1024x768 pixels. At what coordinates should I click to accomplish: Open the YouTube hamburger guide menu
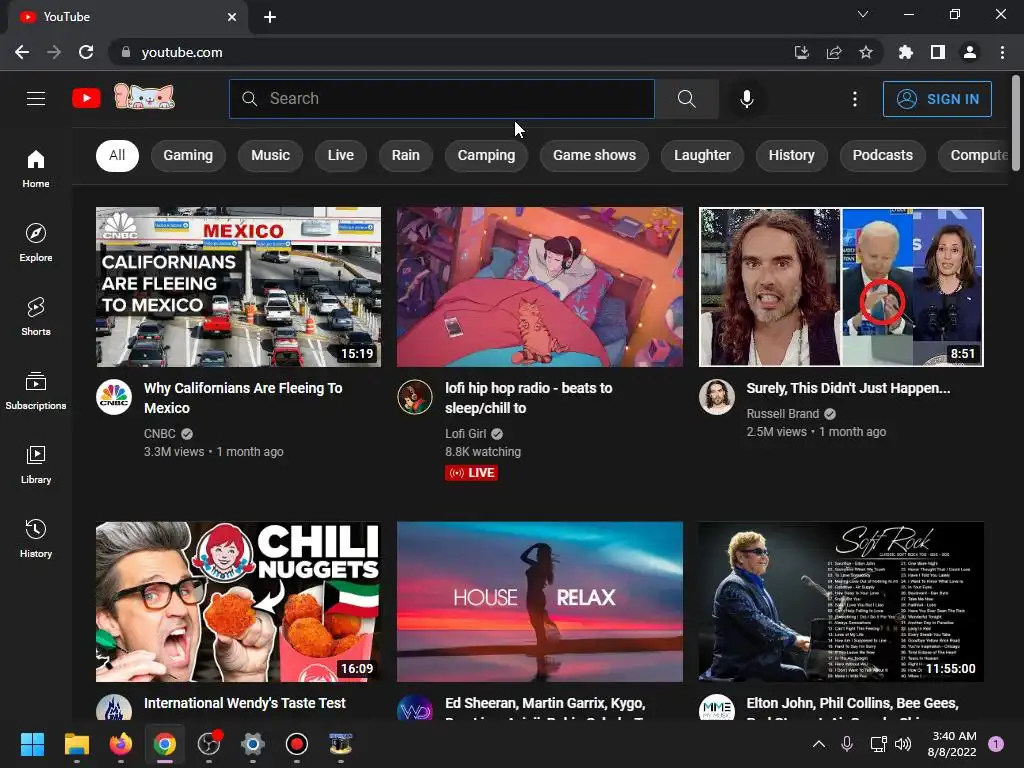point(36,99)
